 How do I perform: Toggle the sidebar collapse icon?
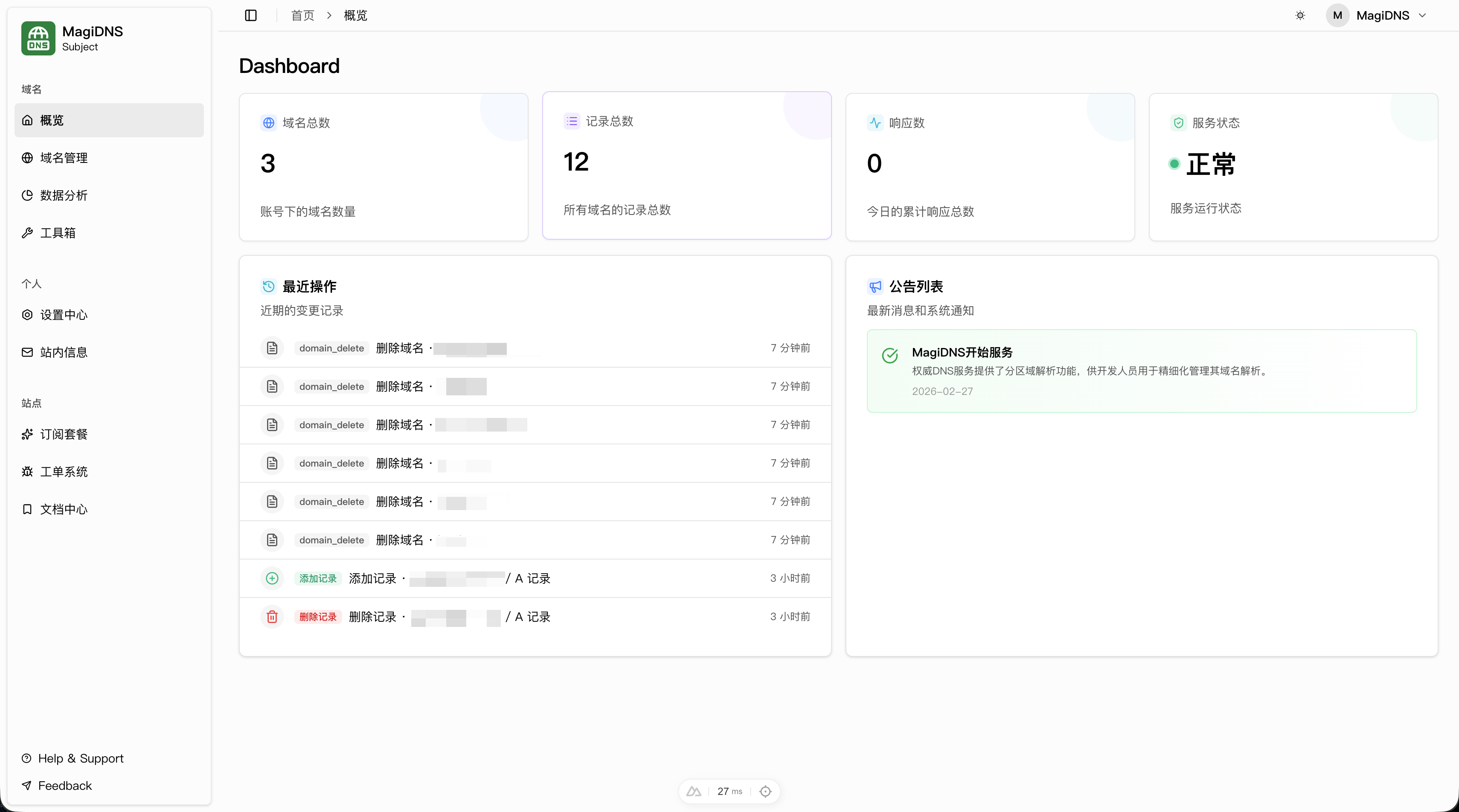pyautogui.click(x=251, y=15)
